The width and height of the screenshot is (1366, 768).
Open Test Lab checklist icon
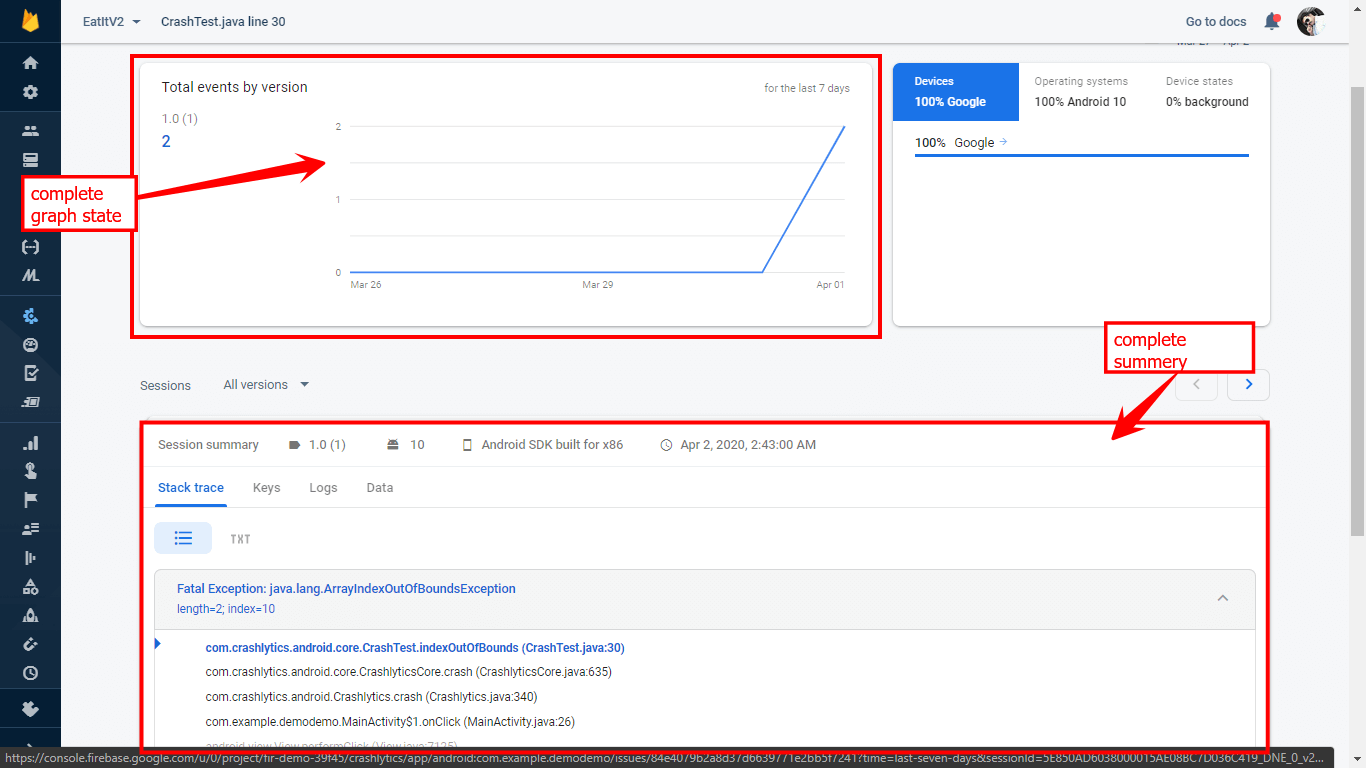click(30, 373)
